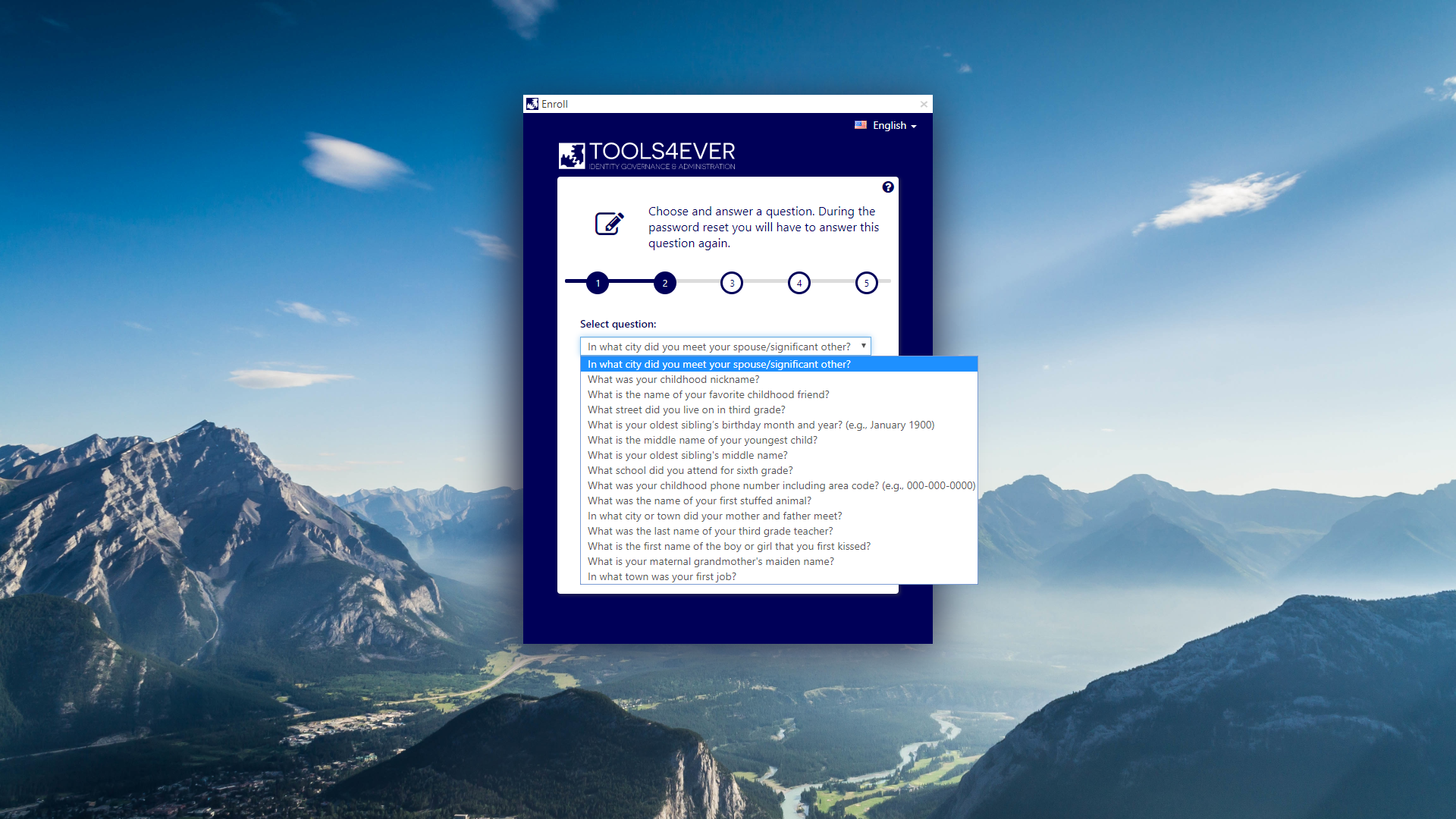
Task: Jump to step 4 circle
Action: click(x=799, y=283)
